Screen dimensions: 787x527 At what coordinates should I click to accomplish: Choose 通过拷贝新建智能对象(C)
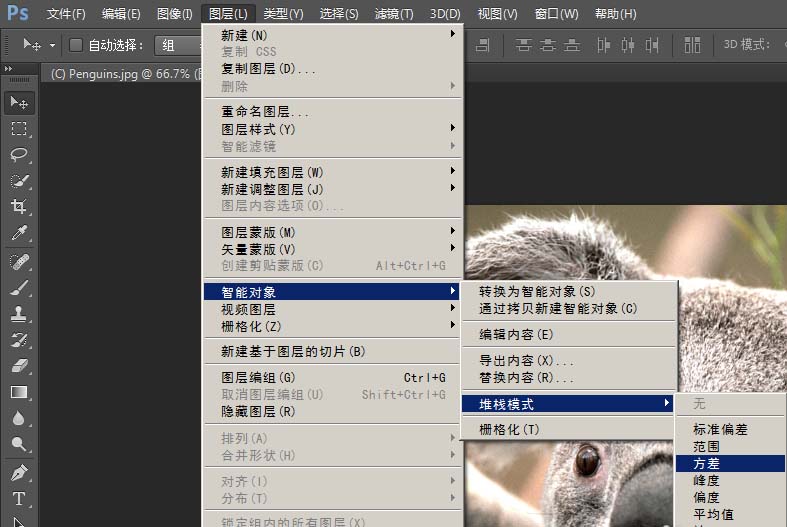pos(569,308)
